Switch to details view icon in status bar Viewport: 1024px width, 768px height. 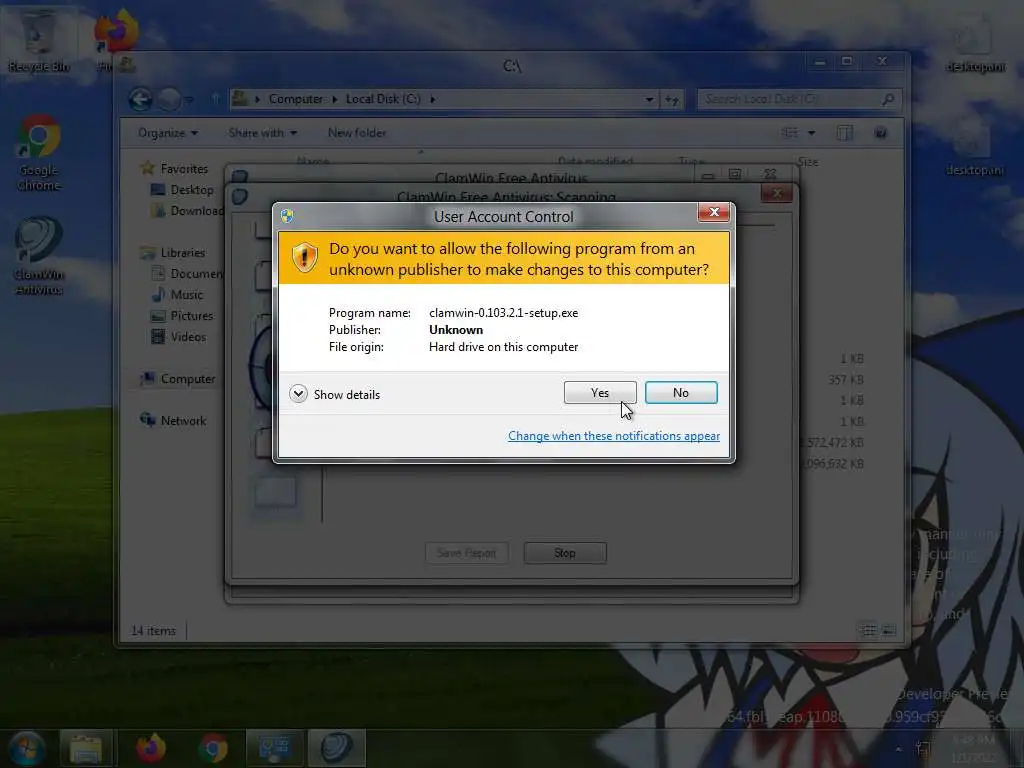[x=869, y=630]
